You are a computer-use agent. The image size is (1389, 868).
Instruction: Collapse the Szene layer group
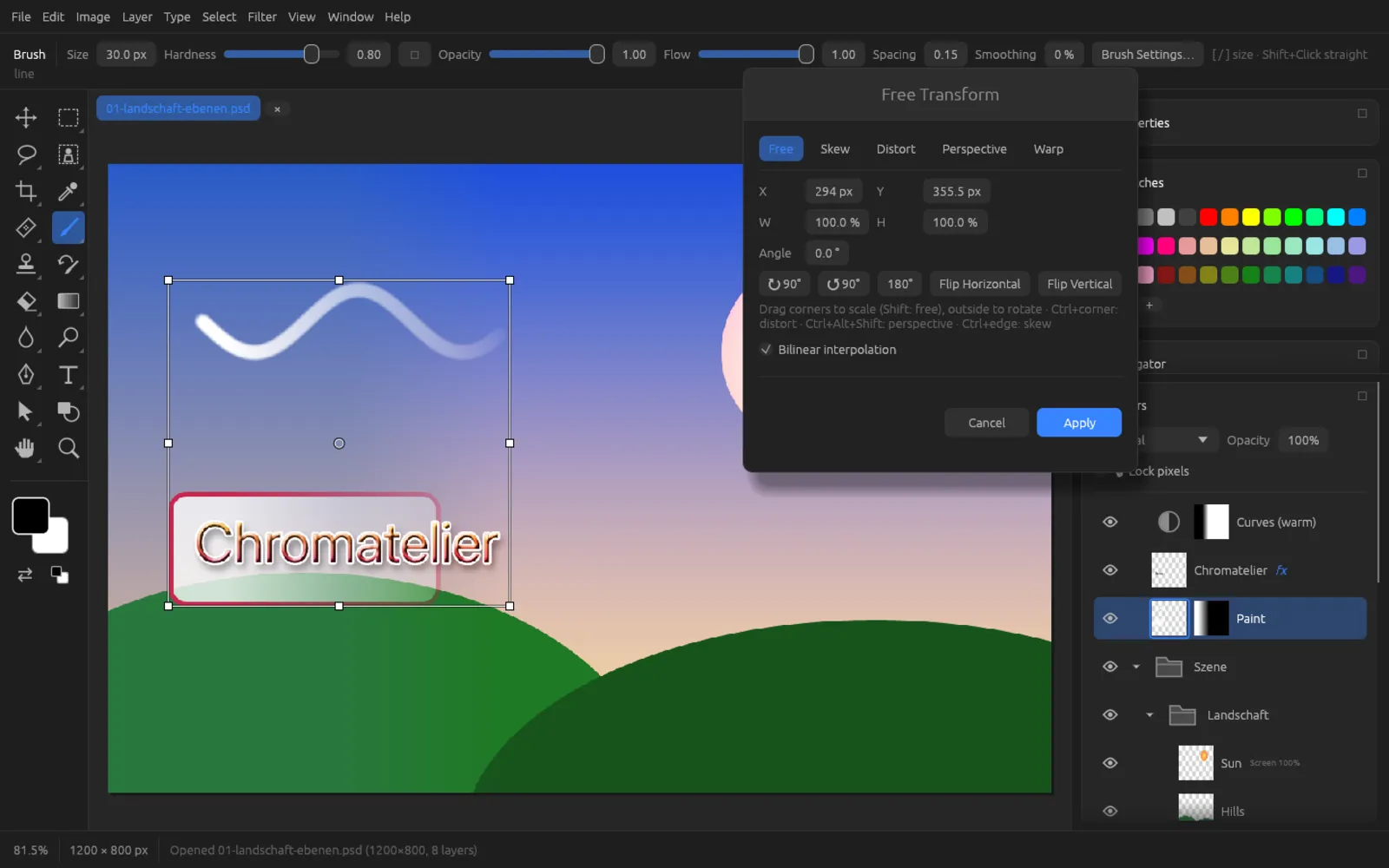click(1136, 667)
